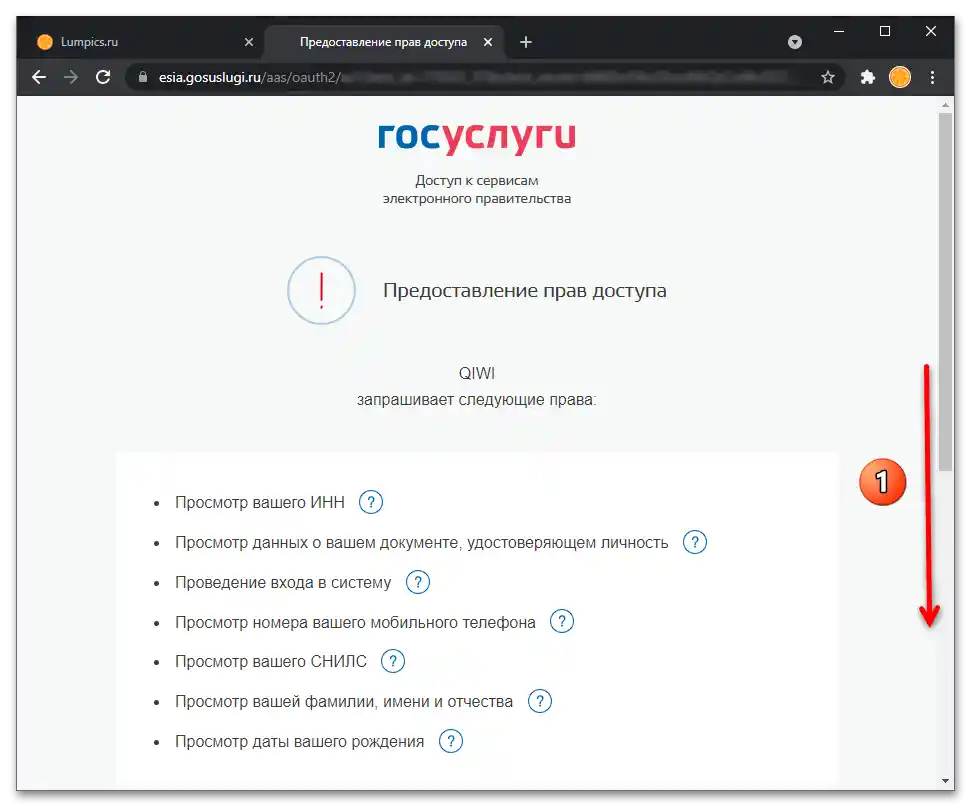971x807 pixels.
Task: Click the text Просмотр вашего СНИЛС
Action: [271, 661]
